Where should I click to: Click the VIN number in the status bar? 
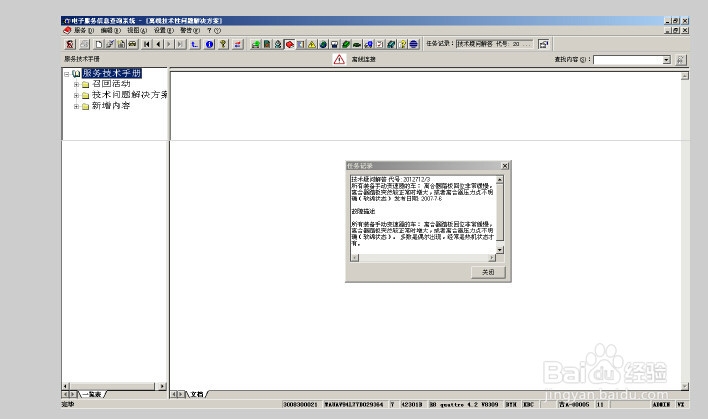[x=354, y=404]
